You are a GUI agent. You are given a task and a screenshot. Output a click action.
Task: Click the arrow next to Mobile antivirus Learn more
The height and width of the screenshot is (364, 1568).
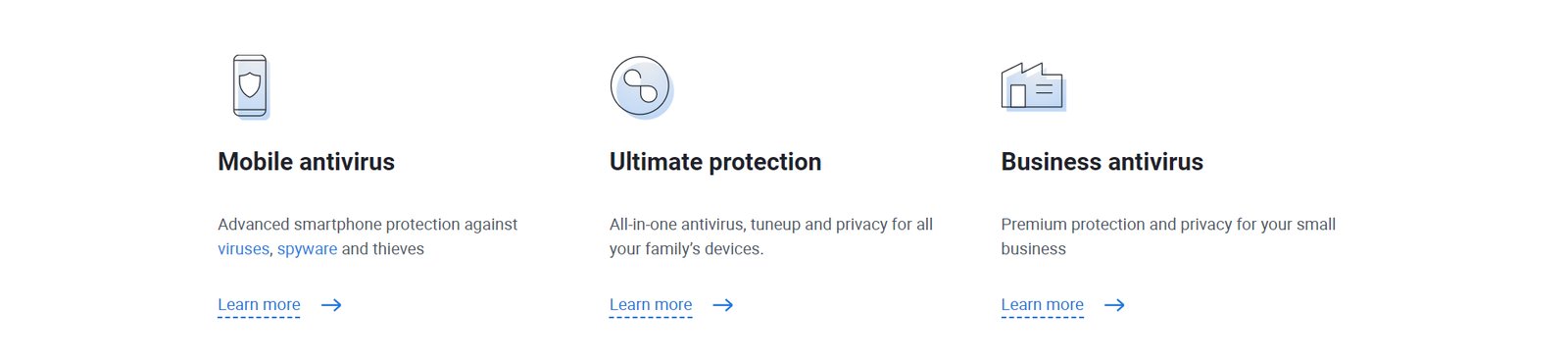pos(331,305)
